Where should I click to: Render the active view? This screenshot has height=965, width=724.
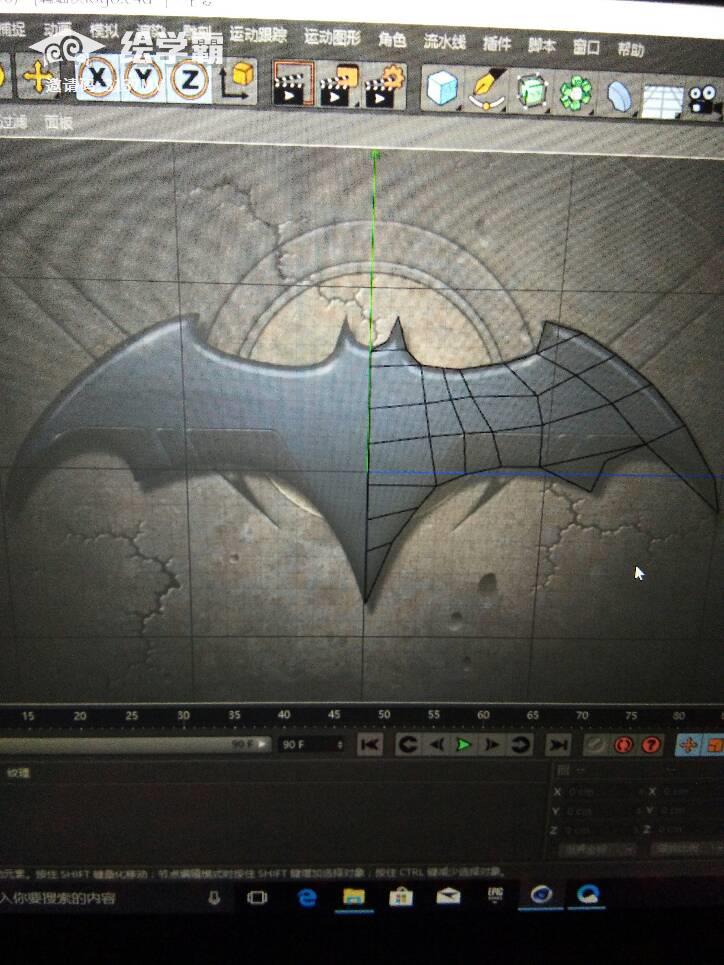coord(293,84)
